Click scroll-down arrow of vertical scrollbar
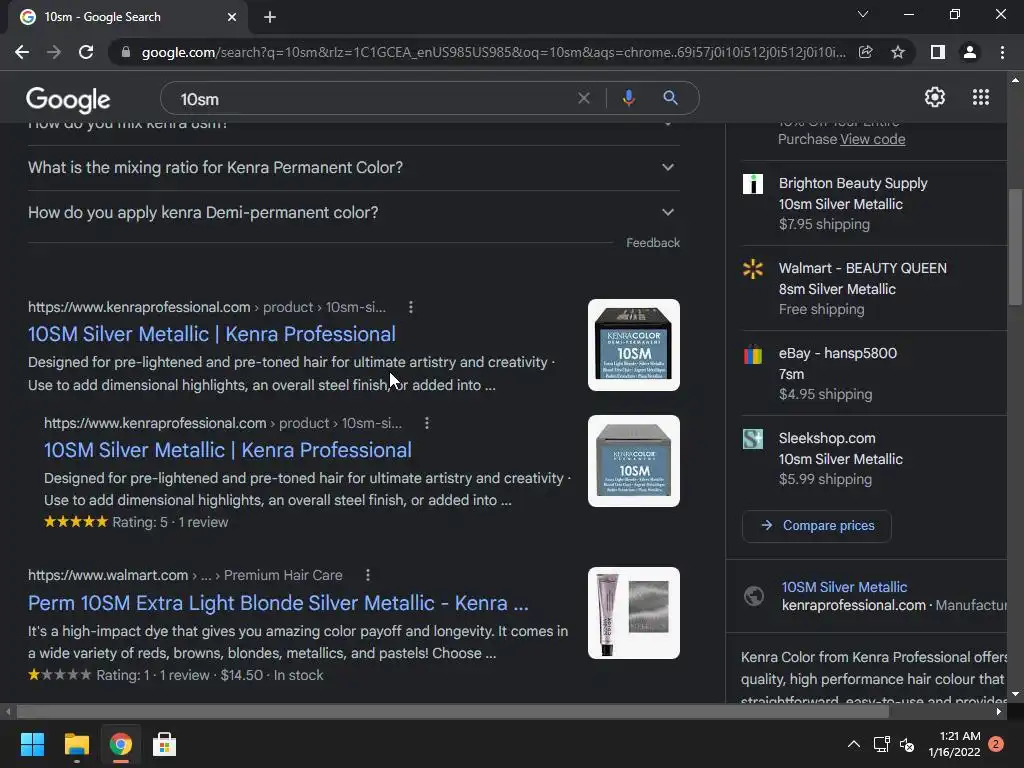The height and width of the screenshot is (768, 1024). (1015, 694)
